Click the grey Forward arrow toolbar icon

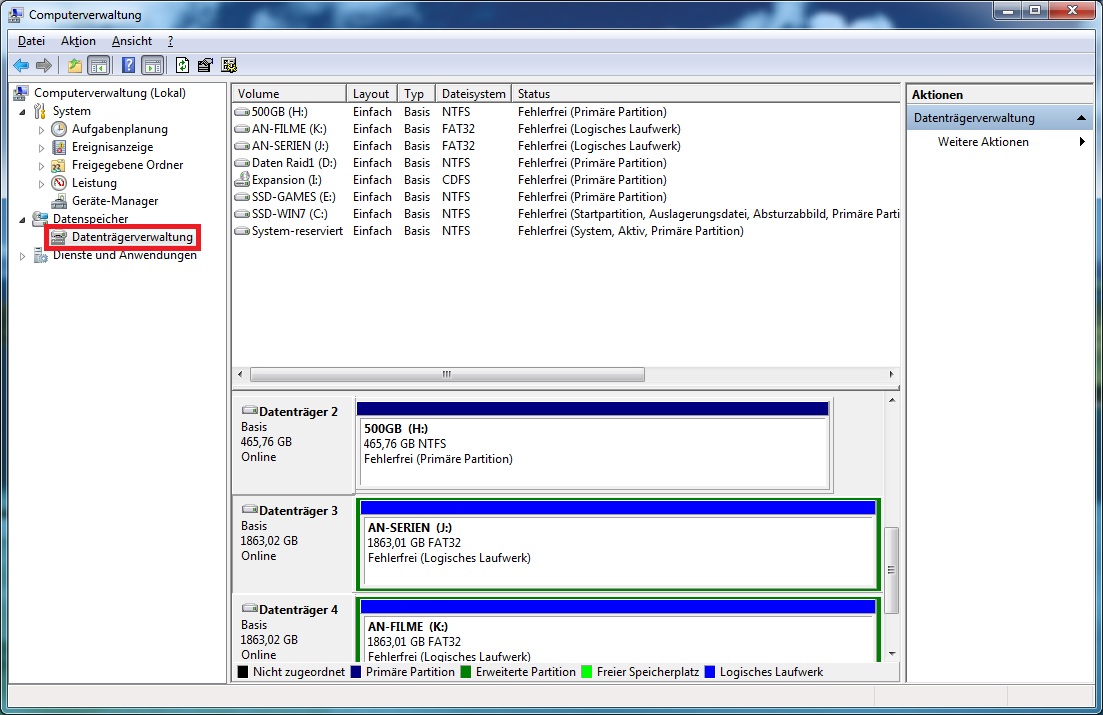click(44, 65)
